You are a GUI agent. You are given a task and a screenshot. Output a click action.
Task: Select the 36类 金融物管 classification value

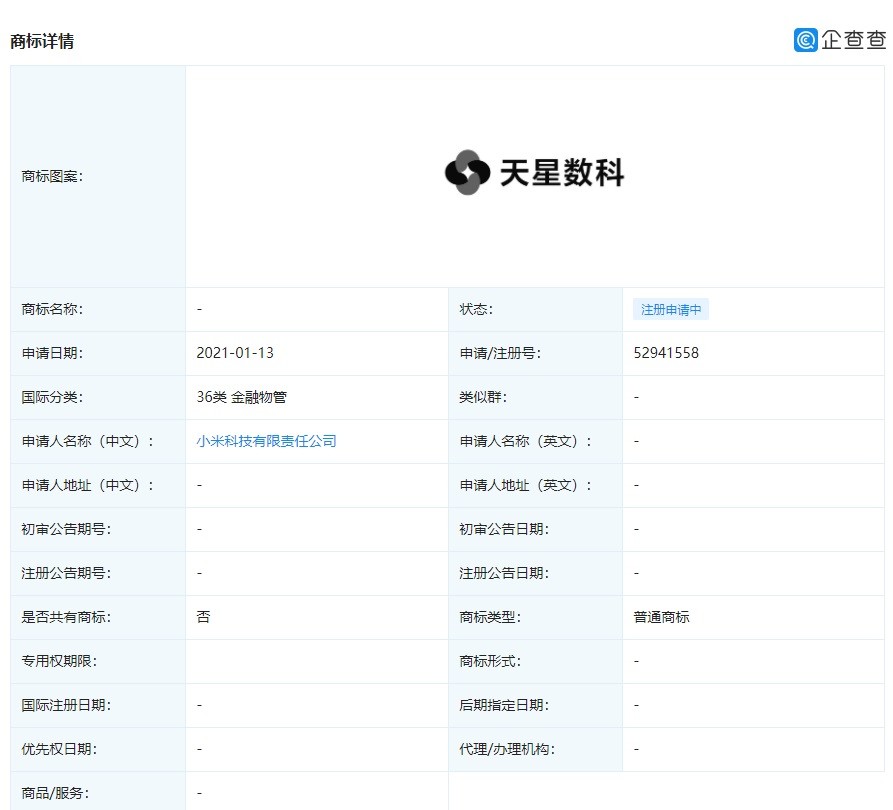click(241, 397)
